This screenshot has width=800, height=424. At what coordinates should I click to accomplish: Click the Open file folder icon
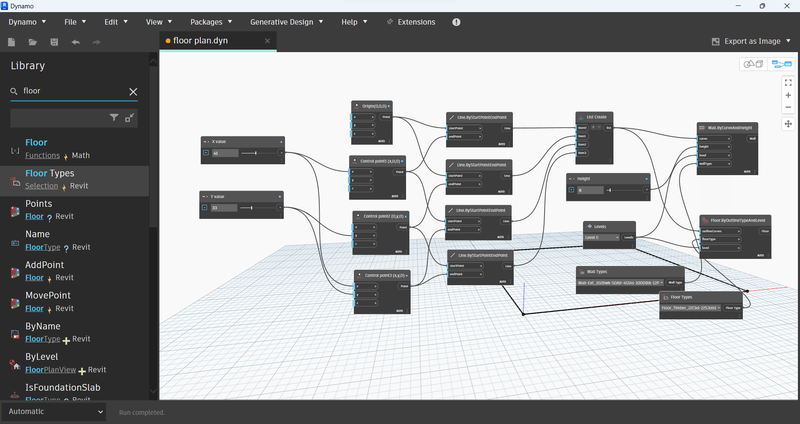33,42
